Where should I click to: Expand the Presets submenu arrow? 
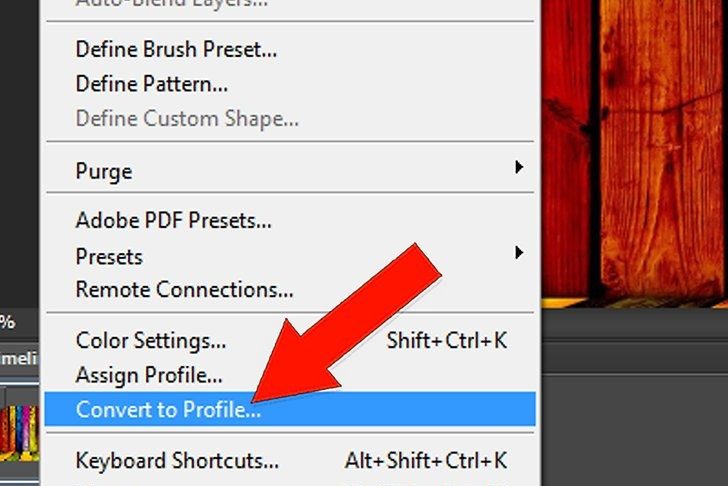(x=519, y=253)
